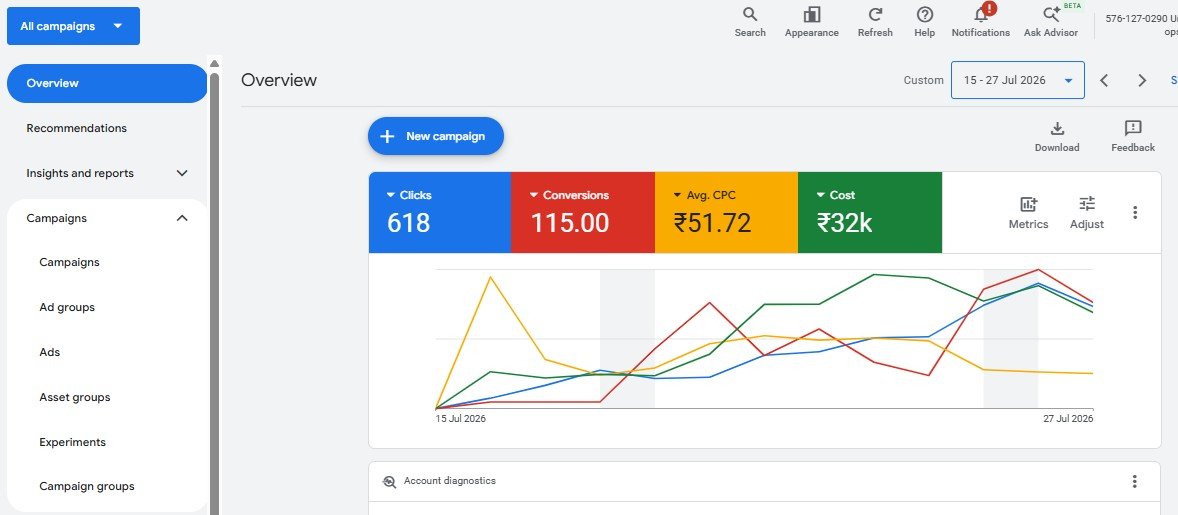
Task: Click the Overview page heading
Action: coord(279,80)
